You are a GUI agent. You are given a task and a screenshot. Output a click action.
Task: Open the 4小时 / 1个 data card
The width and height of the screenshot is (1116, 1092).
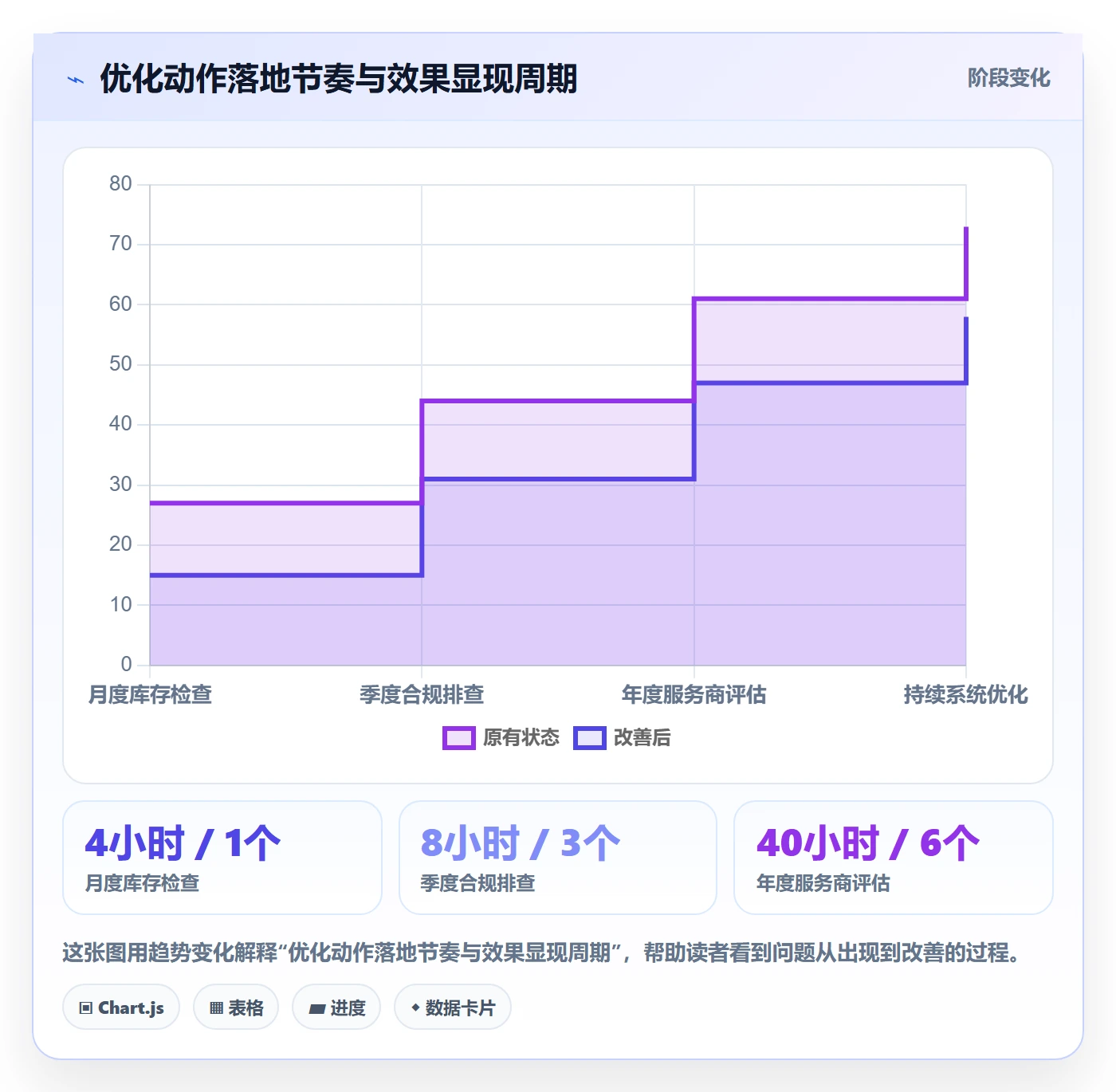tap(222, 858)
